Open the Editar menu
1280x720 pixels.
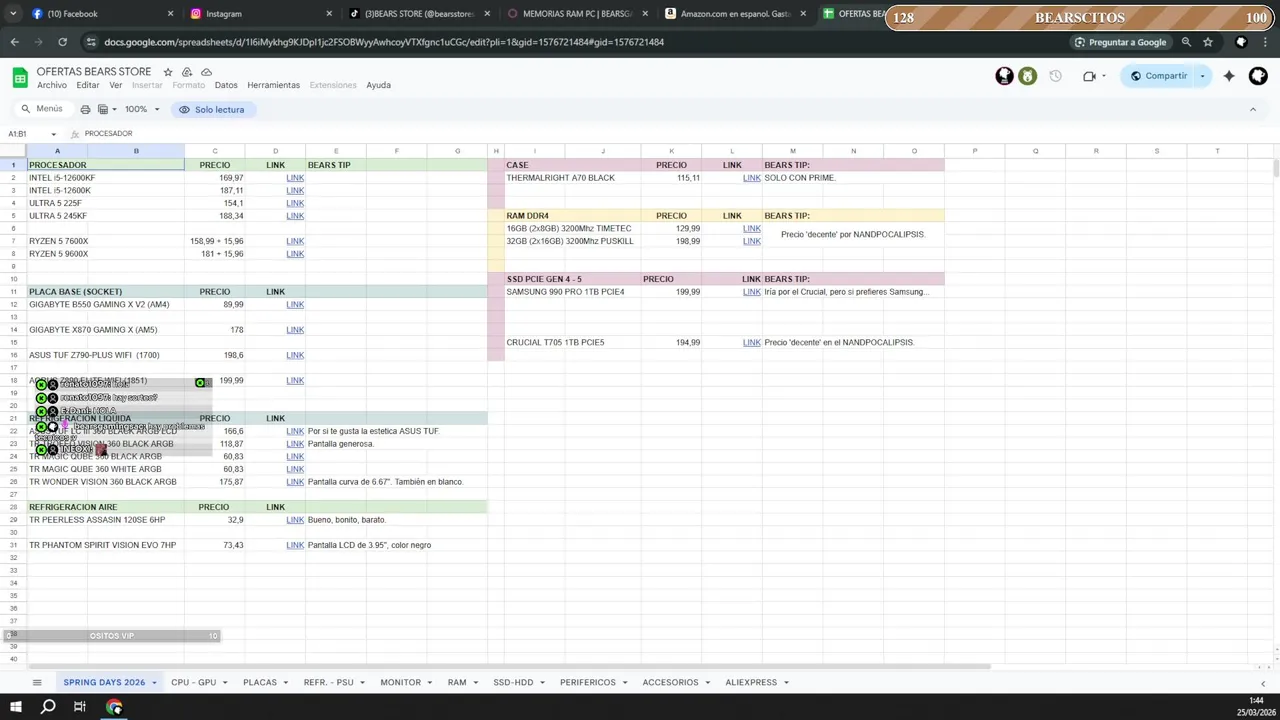tap(88, 85)
